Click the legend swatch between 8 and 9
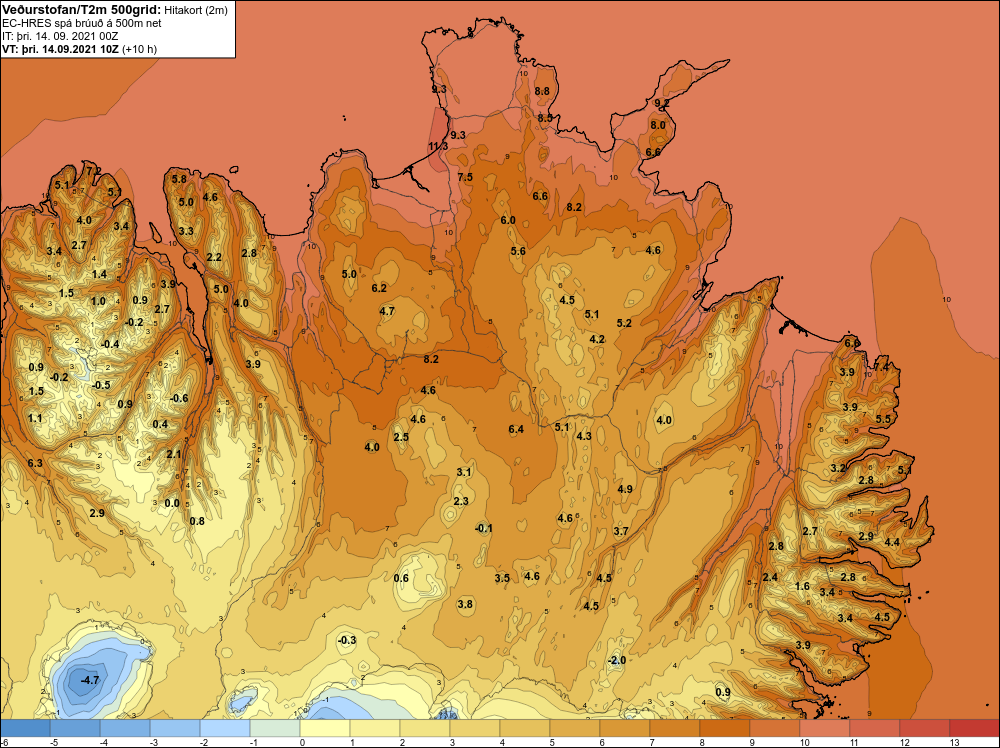The image size is (1000, 748). point(724,728)
